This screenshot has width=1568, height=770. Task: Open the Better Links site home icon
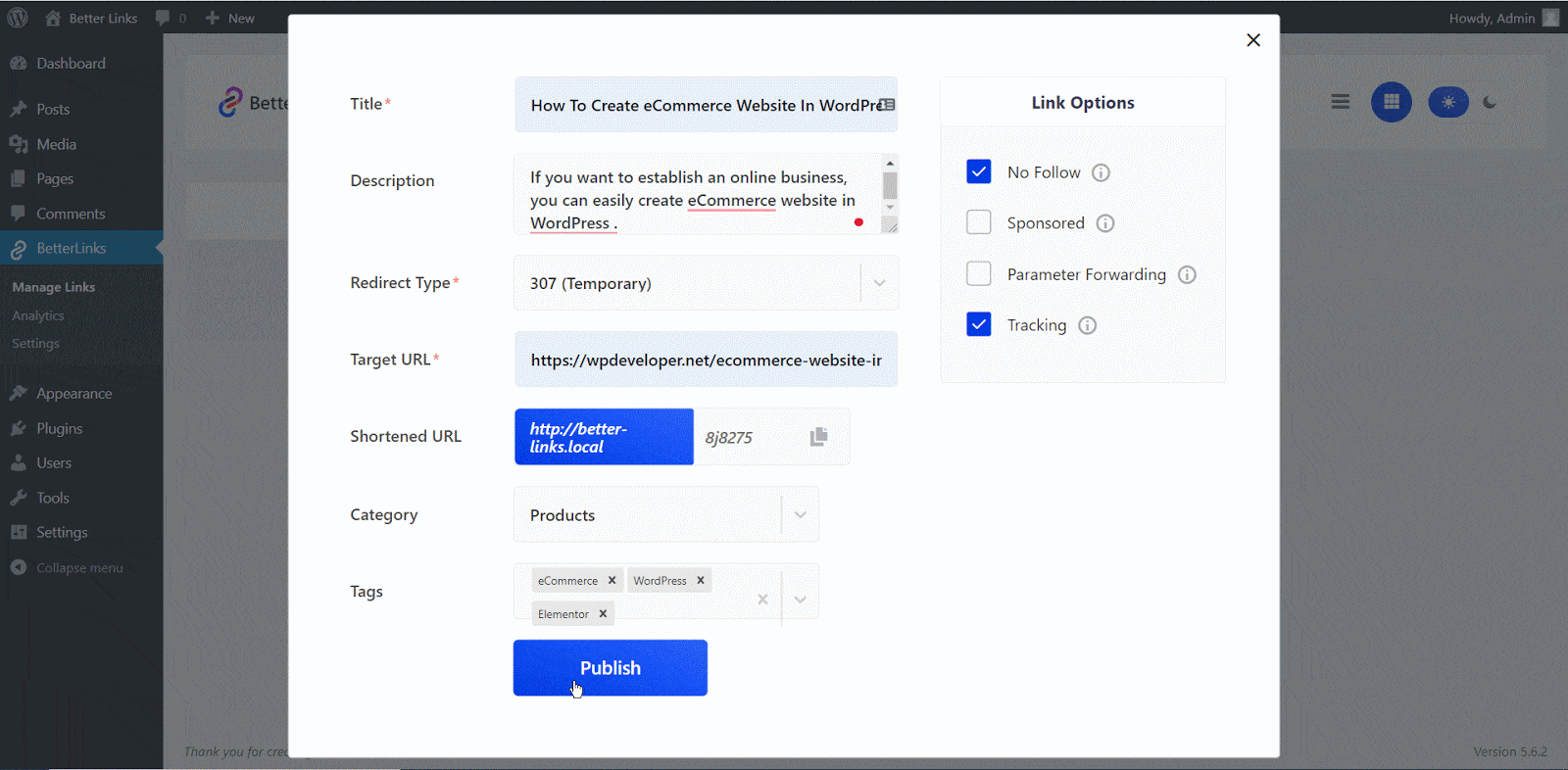point(53,18)
